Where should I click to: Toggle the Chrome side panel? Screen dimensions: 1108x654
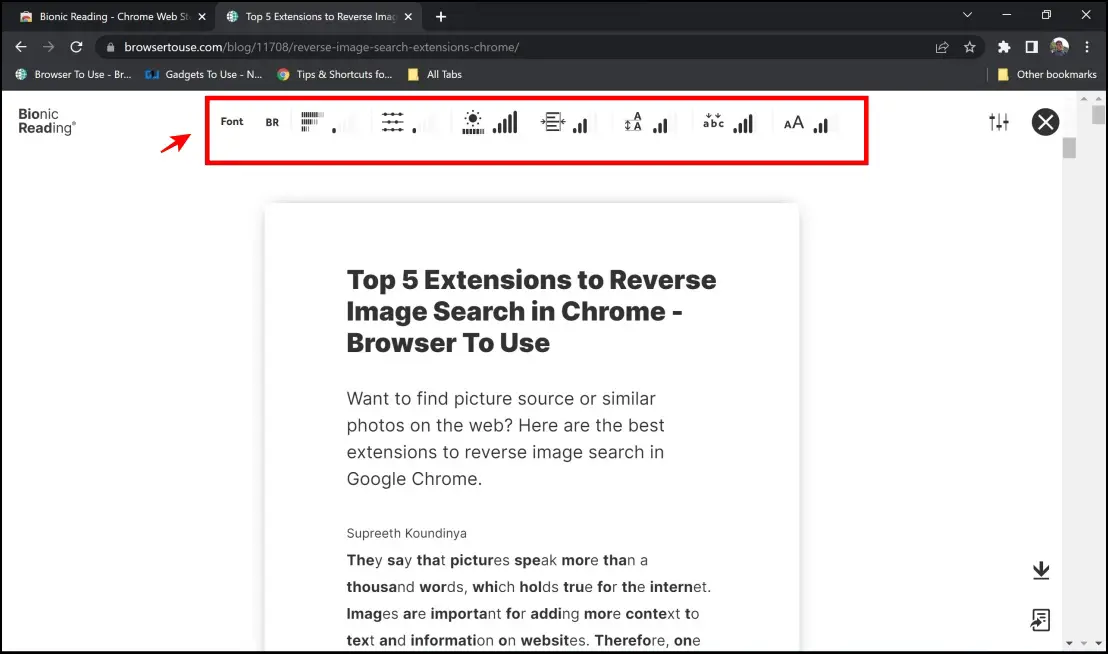pyautogui.click(x=1032, y=47)
